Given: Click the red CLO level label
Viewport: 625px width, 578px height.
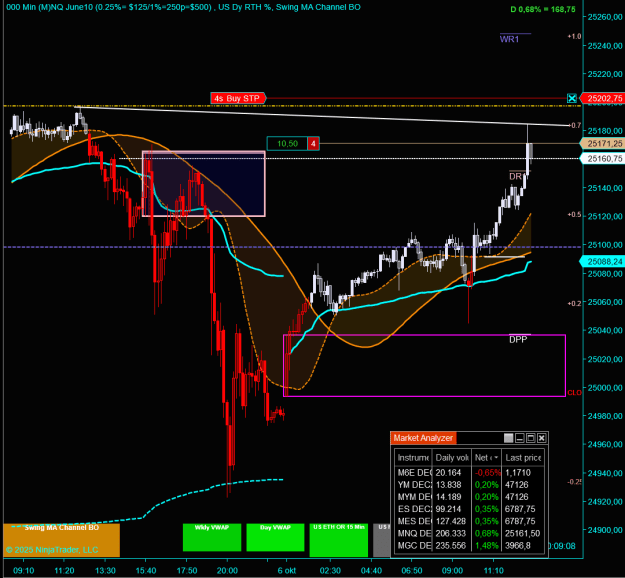Looking at the screenshot, I should pyautogui.click(x=574, y=393).
